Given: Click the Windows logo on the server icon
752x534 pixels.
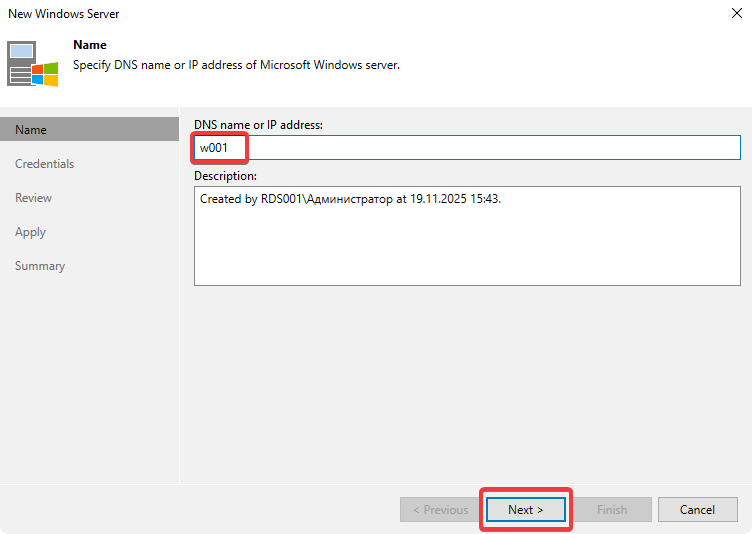Looking at the screenshot, I should pos(44,73).
